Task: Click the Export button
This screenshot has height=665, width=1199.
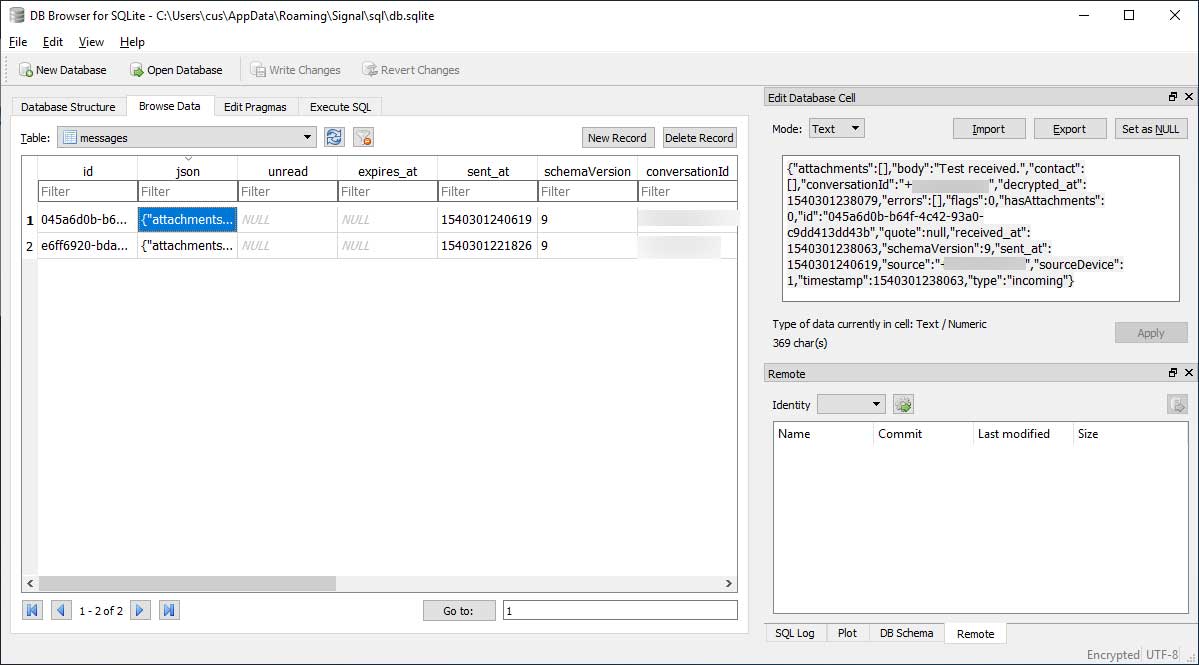Action: click(1069, 128)
